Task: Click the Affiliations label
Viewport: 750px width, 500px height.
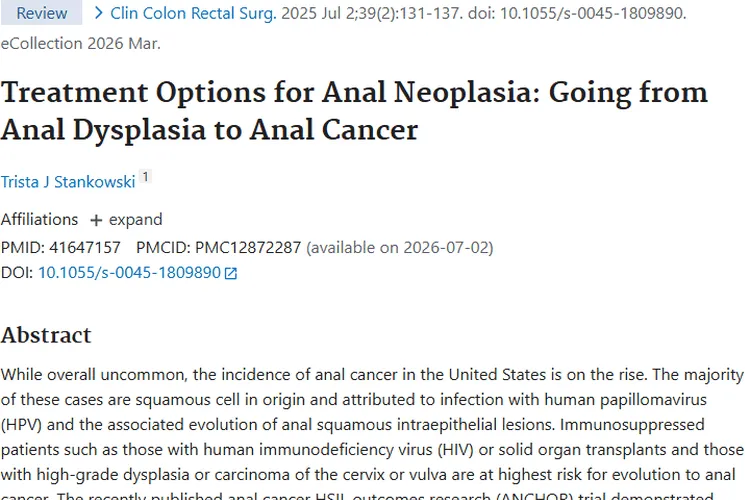Action: (39, 220)
